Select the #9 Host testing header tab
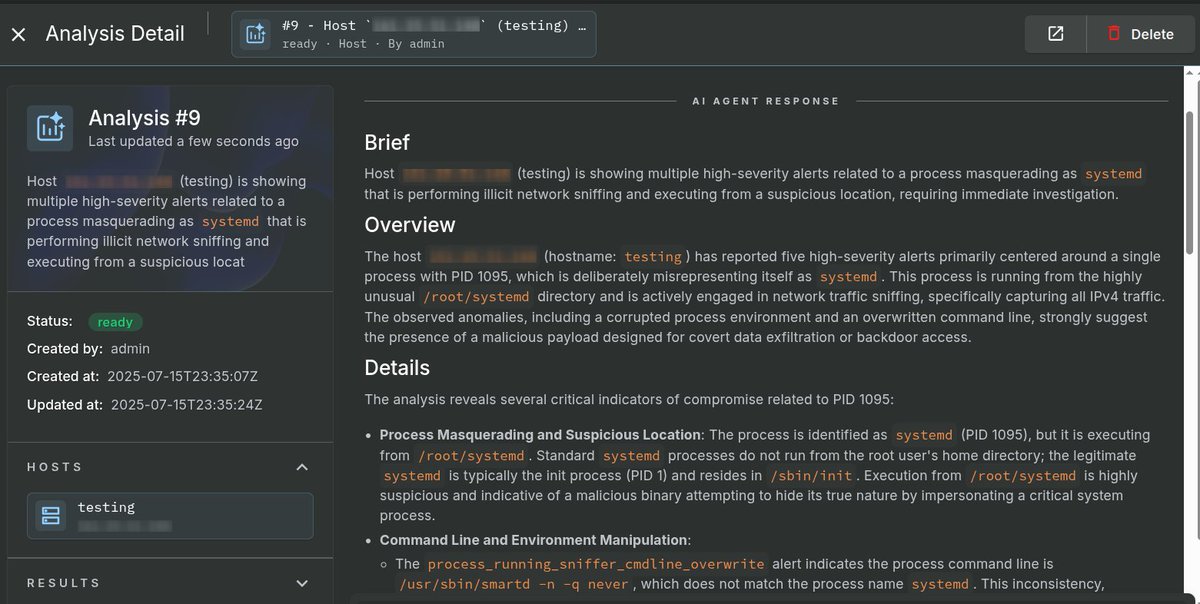Viewport: 1200px width, 604px height. [x=414, y=34]
